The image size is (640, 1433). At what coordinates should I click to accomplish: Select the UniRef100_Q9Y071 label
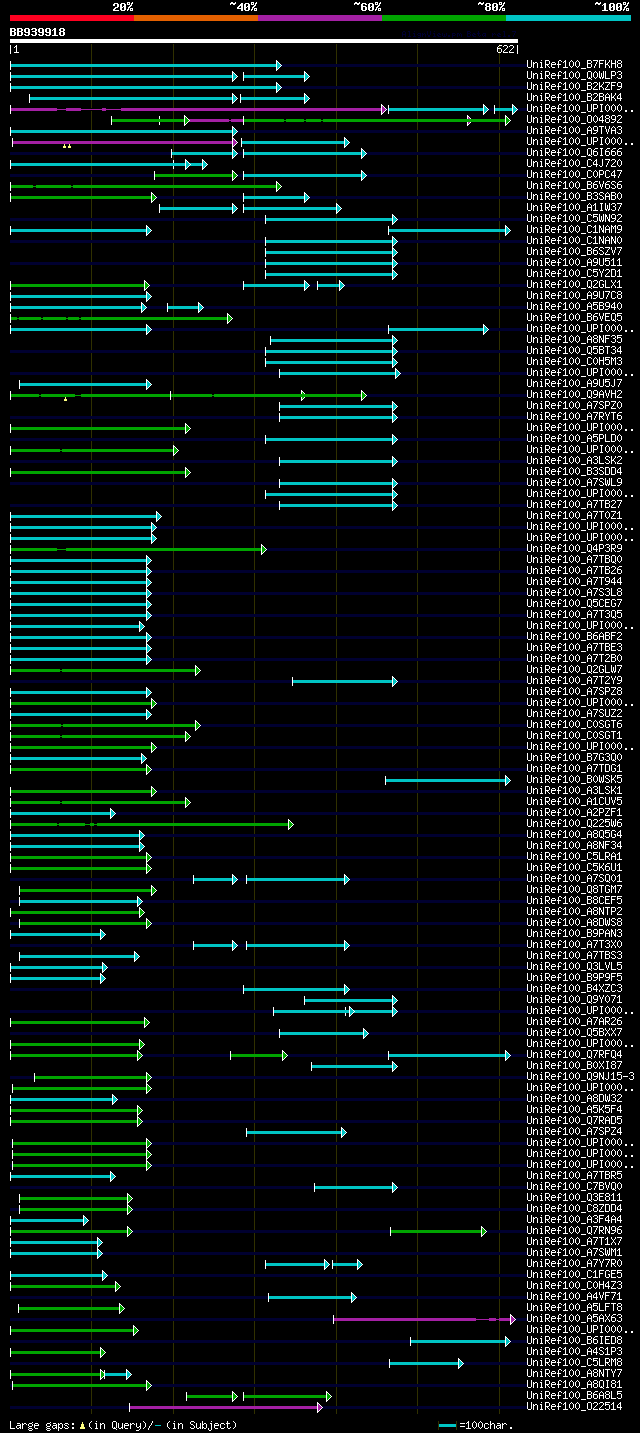point(574,1000)
